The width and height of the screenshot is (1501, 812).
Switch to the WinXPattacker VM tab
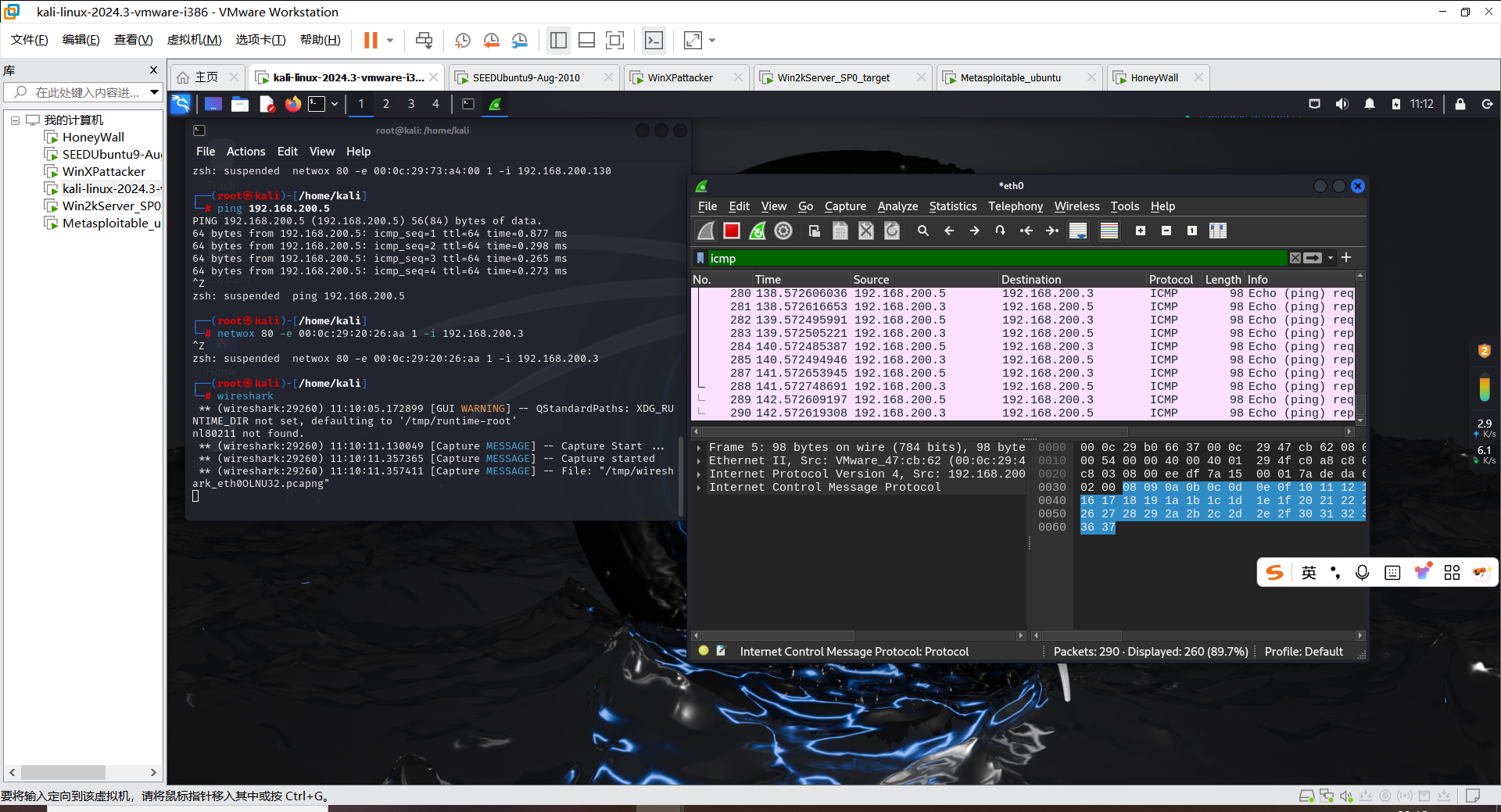click(x=679, y=77)
